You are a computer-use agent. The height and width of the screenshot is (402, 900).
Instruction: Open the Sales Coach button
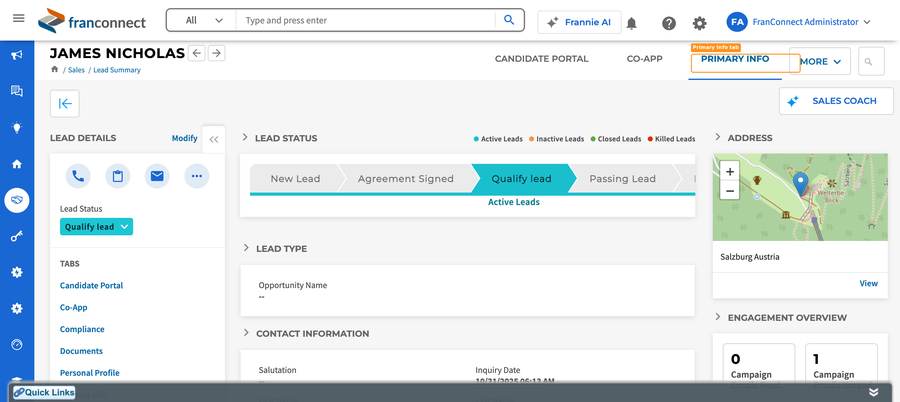[x=836, y=101]
